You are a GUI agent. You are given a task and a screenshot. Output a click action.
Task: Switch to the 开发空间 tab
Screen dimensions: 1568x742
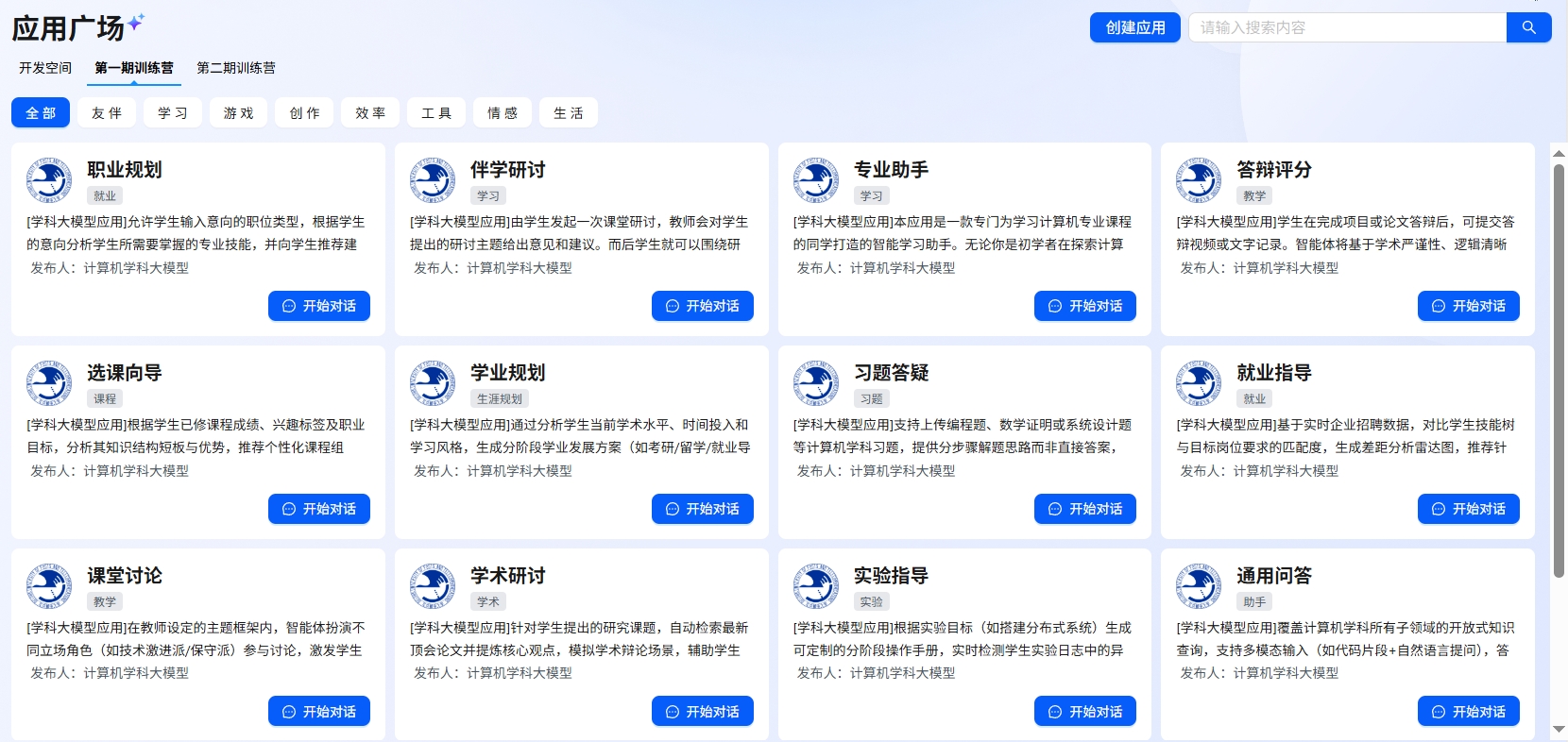[45, 68]
